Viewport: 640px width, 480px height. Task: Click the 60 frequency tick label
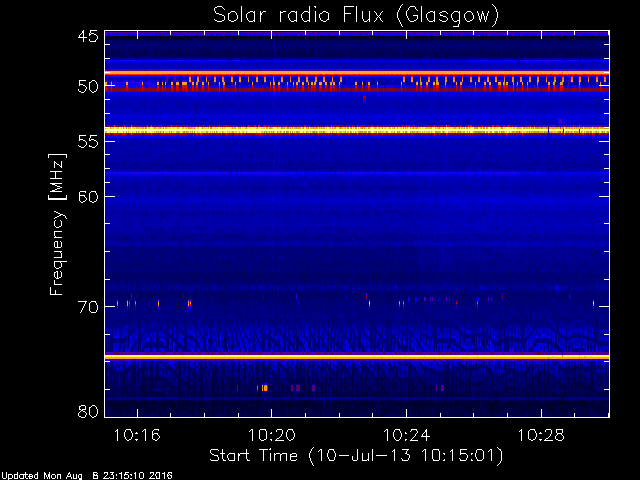[88, 197]
